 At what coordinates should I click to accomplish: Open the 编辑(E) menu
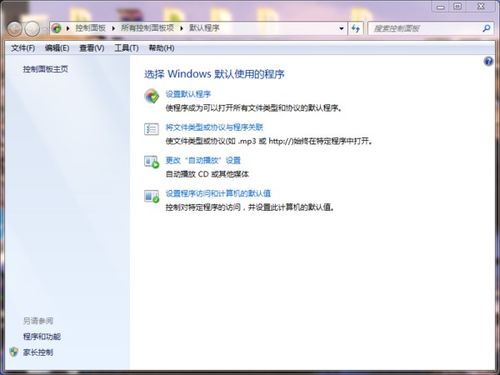pyautogui.click(x=57, y=48)
